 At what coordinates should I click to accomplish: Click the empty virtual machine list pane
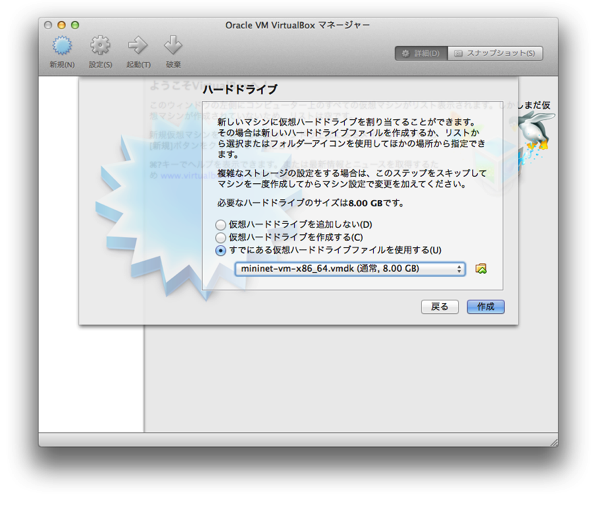coord(92,380)
